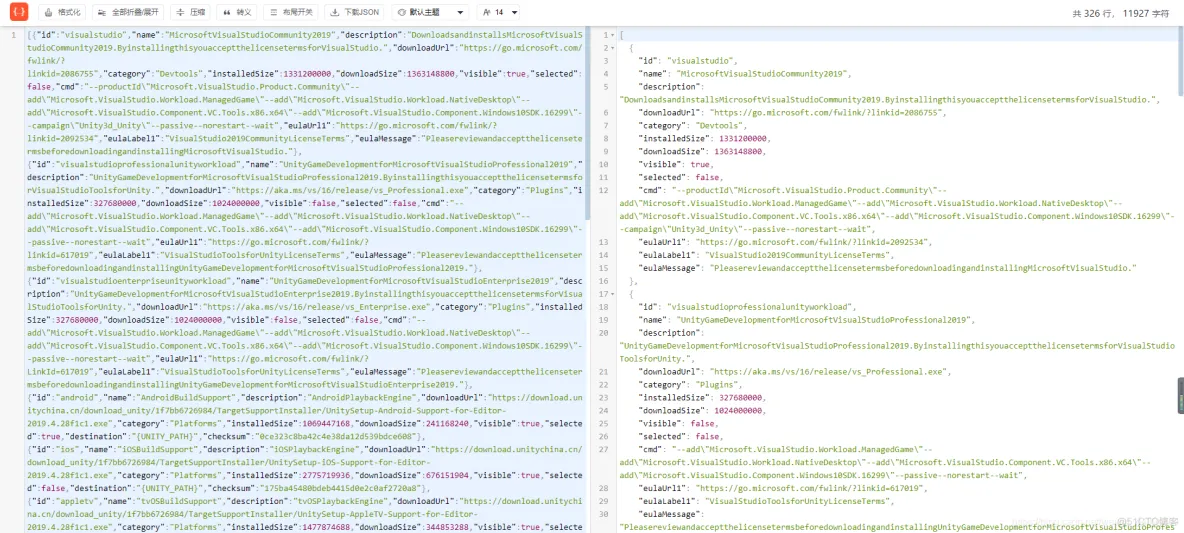Click "VisualStudio2019CommunityLicenseTerms" eulaLabel1 value
The image size is (1184, 533).
(795, 255)
